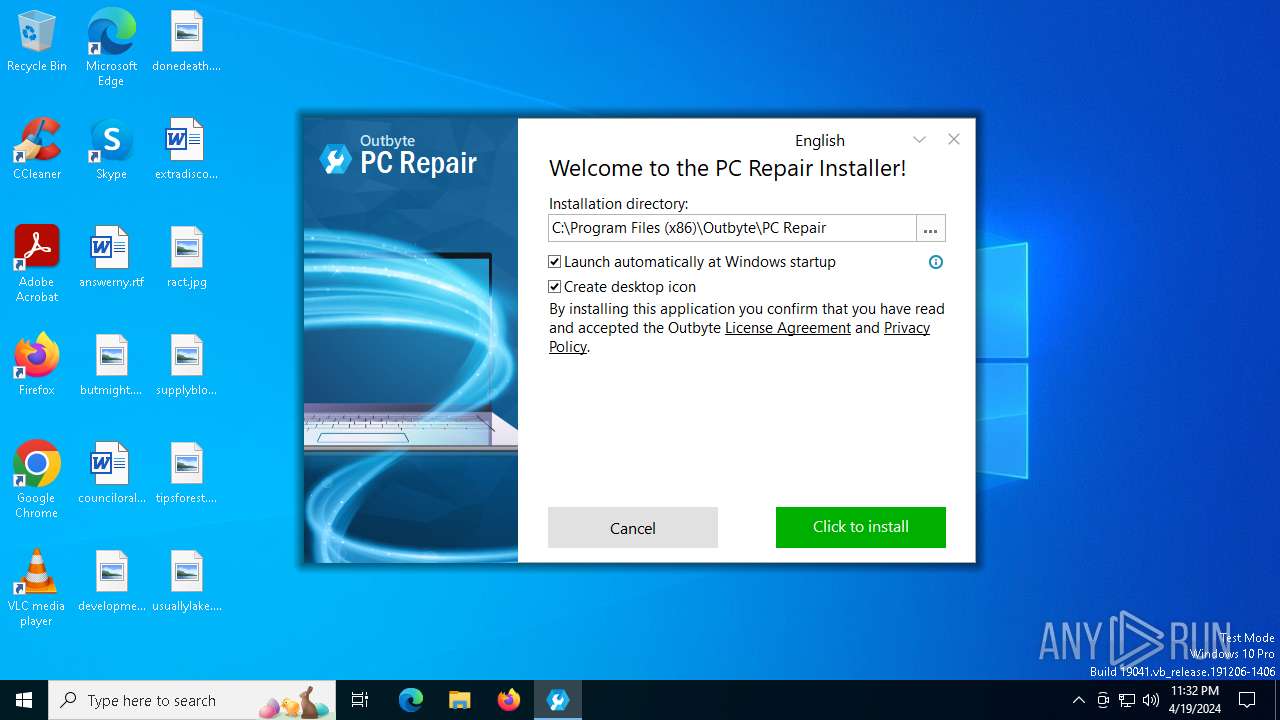Close the PC Repair installer window
Screen dimensions: 1280x720
[954, 139]
